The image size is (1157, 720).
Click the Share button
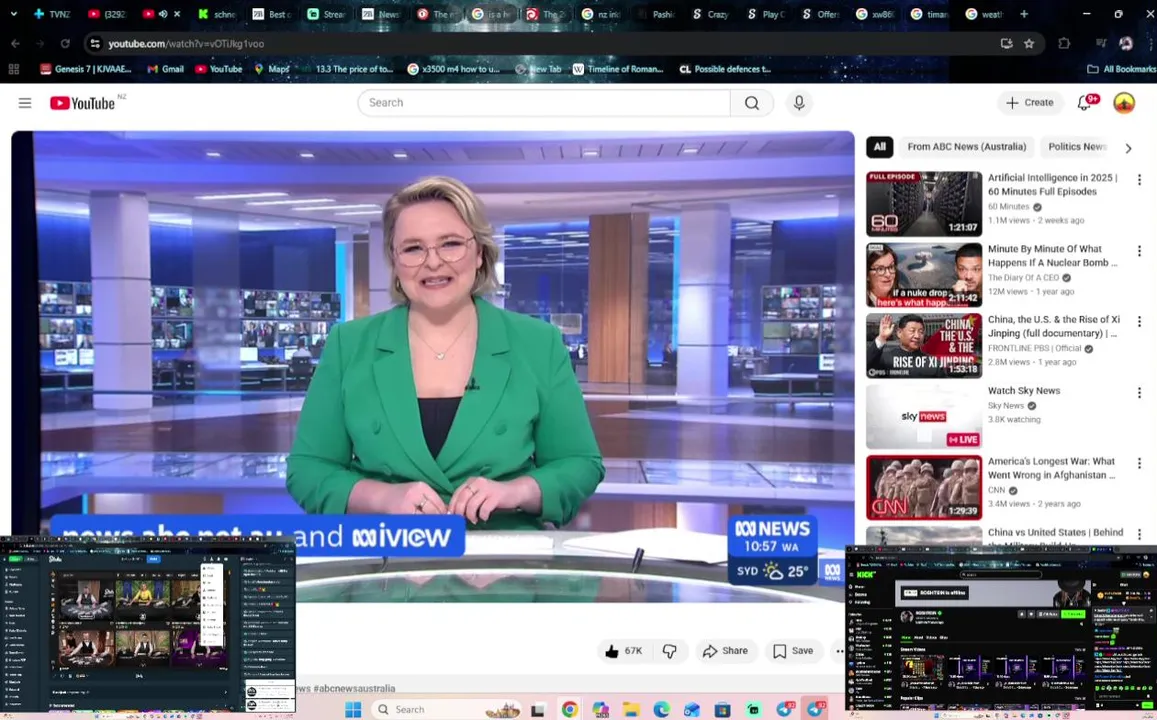coord(725,651)
